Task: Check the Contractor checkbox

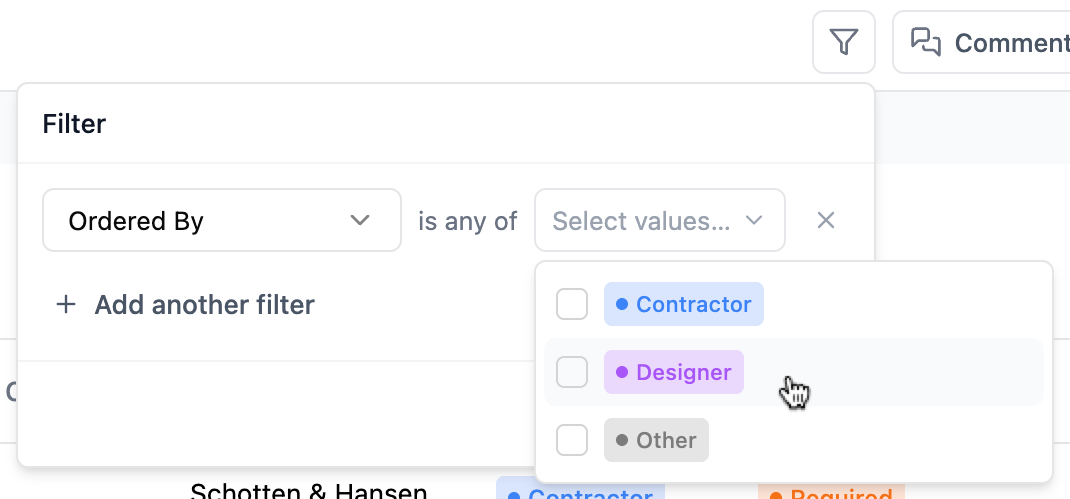Action: (x=572, y=304)
